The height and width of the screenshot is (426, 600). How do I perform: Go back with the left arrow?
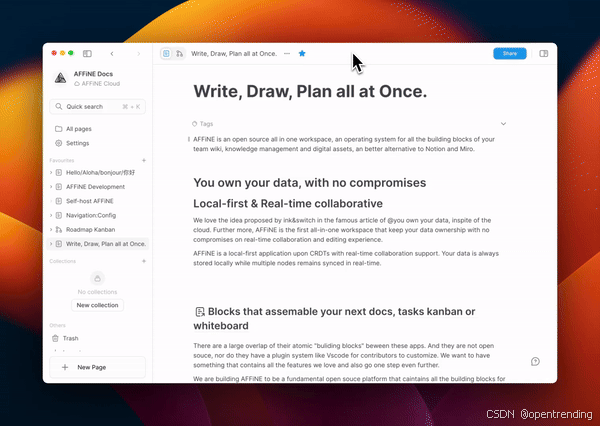tap(112, 54)
